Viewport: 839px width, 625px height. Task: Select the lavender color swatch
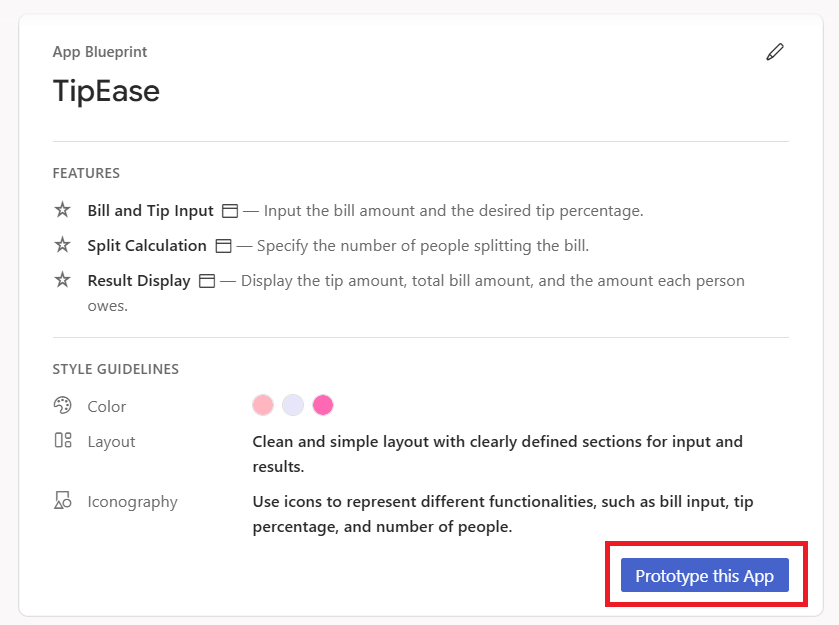coord(293,405)
